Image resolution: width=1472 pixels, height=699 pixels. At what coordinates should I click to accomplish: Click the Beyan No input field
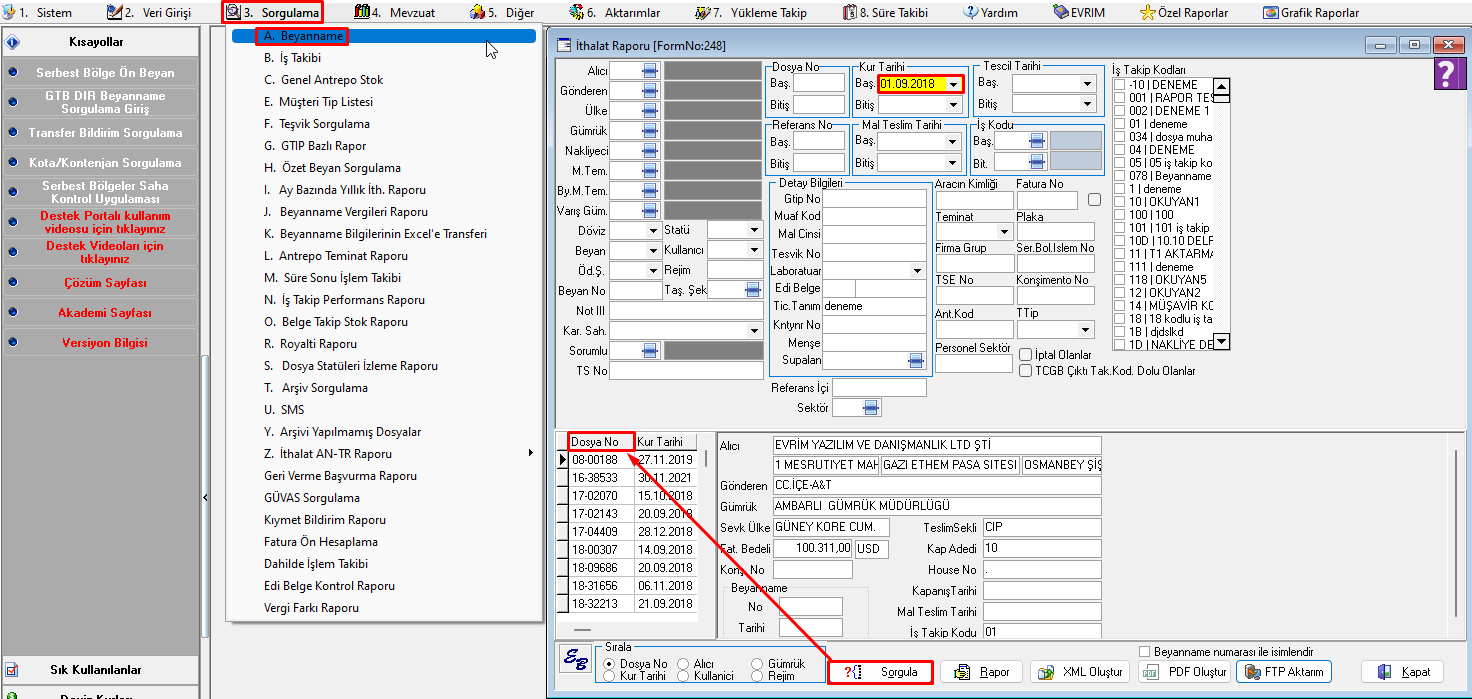pyautogui.click(x=636, y=290)
